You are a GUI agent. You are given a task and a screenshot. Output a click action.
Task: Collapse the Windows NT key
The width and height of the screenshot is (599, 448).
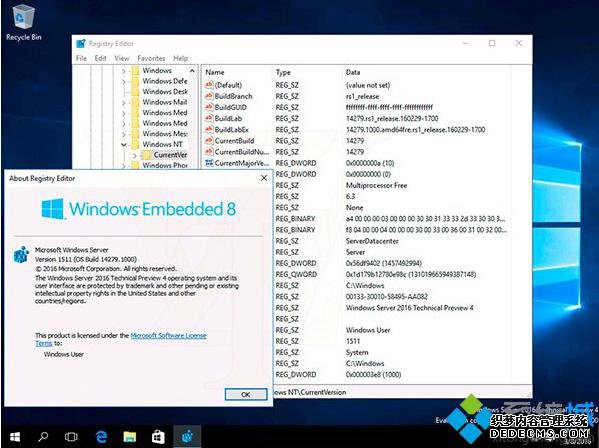[123, 144]
